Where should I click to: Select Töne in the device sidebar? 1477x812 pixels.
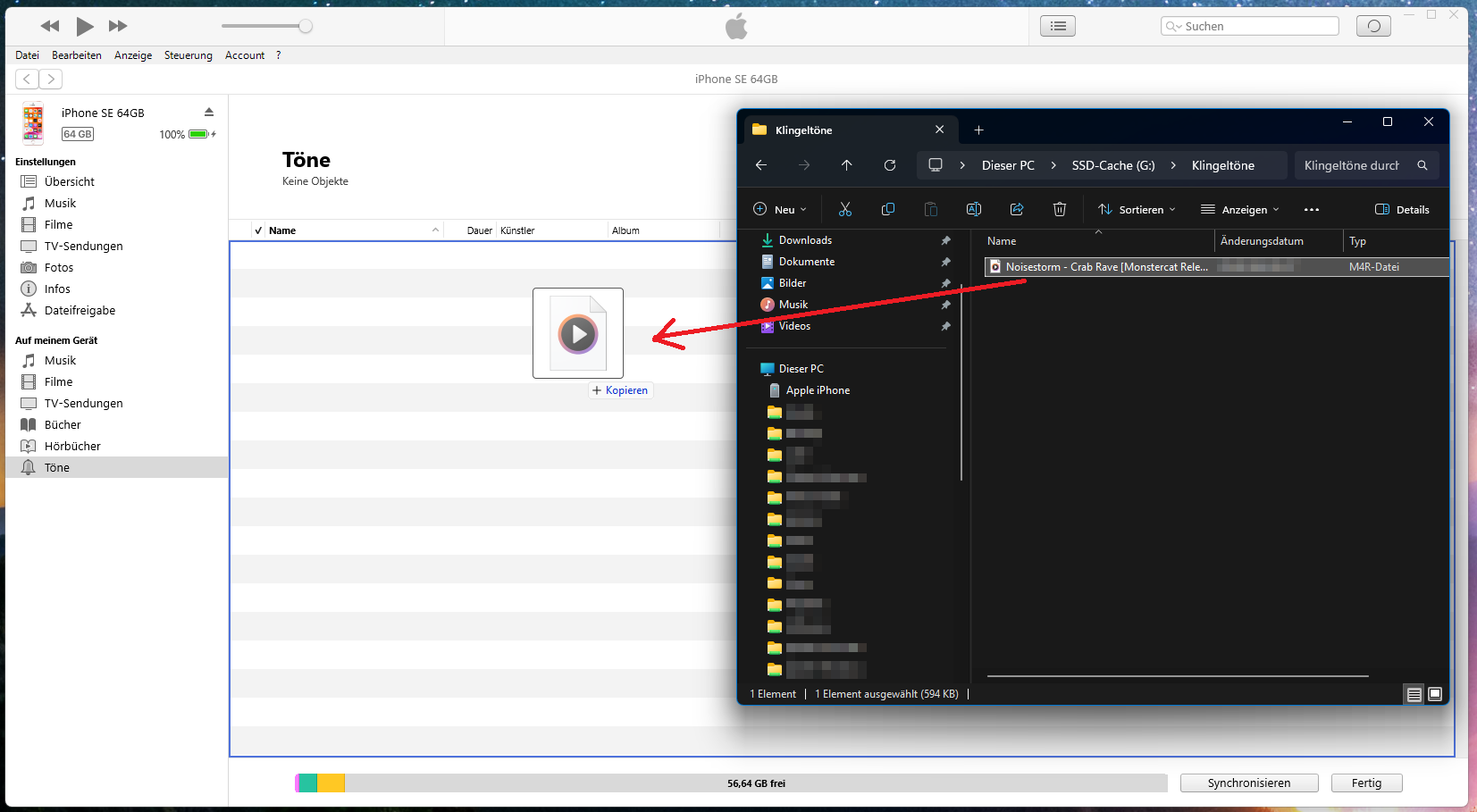click(x=57, y=467)
